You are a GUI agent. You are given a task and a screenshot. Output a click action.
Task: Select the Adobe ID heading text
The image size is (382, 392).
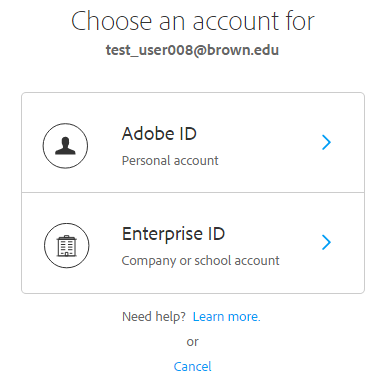tap(159, 134)
